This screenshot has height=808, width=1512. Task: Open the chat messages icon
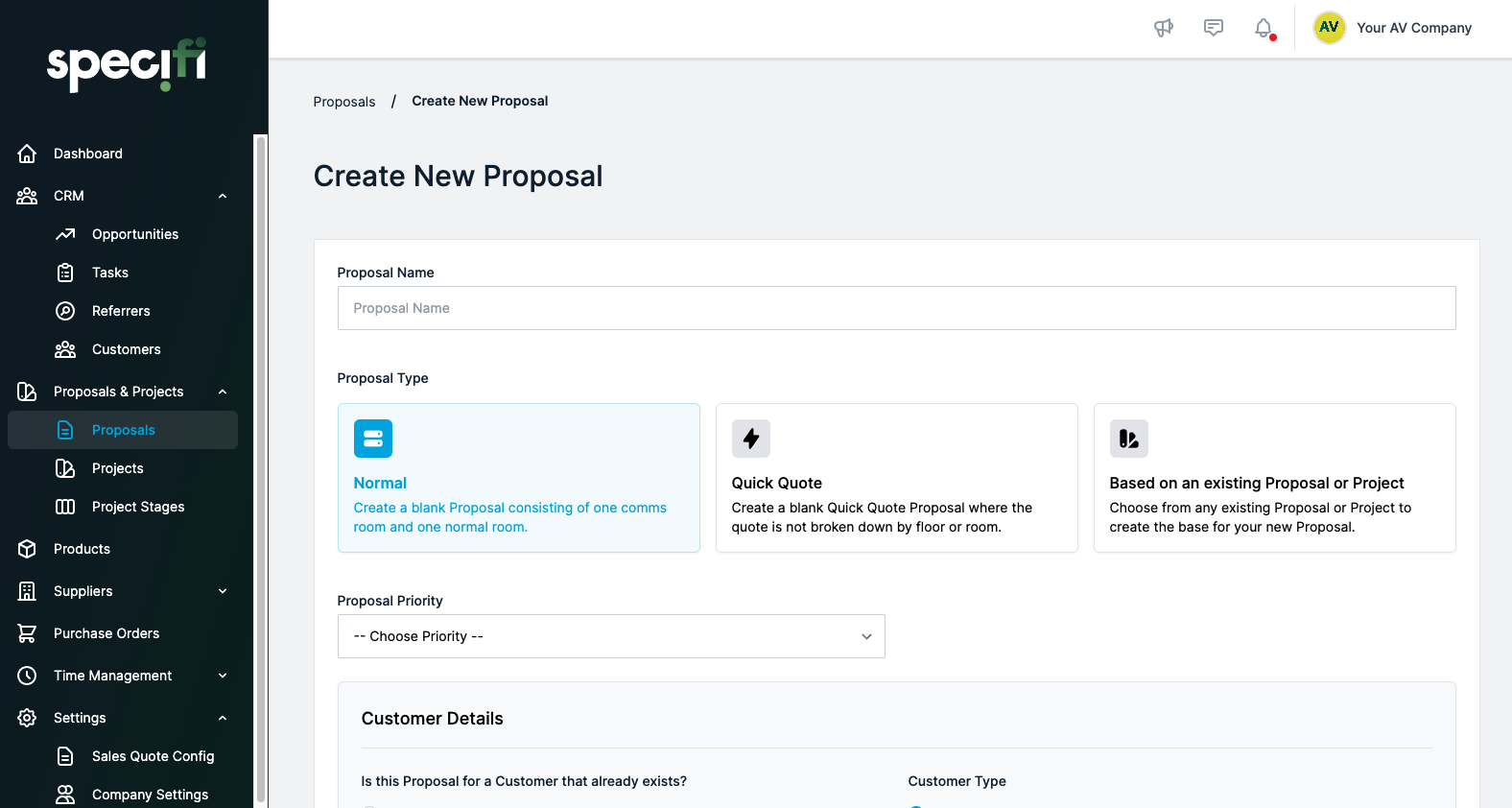(1214, 28)
